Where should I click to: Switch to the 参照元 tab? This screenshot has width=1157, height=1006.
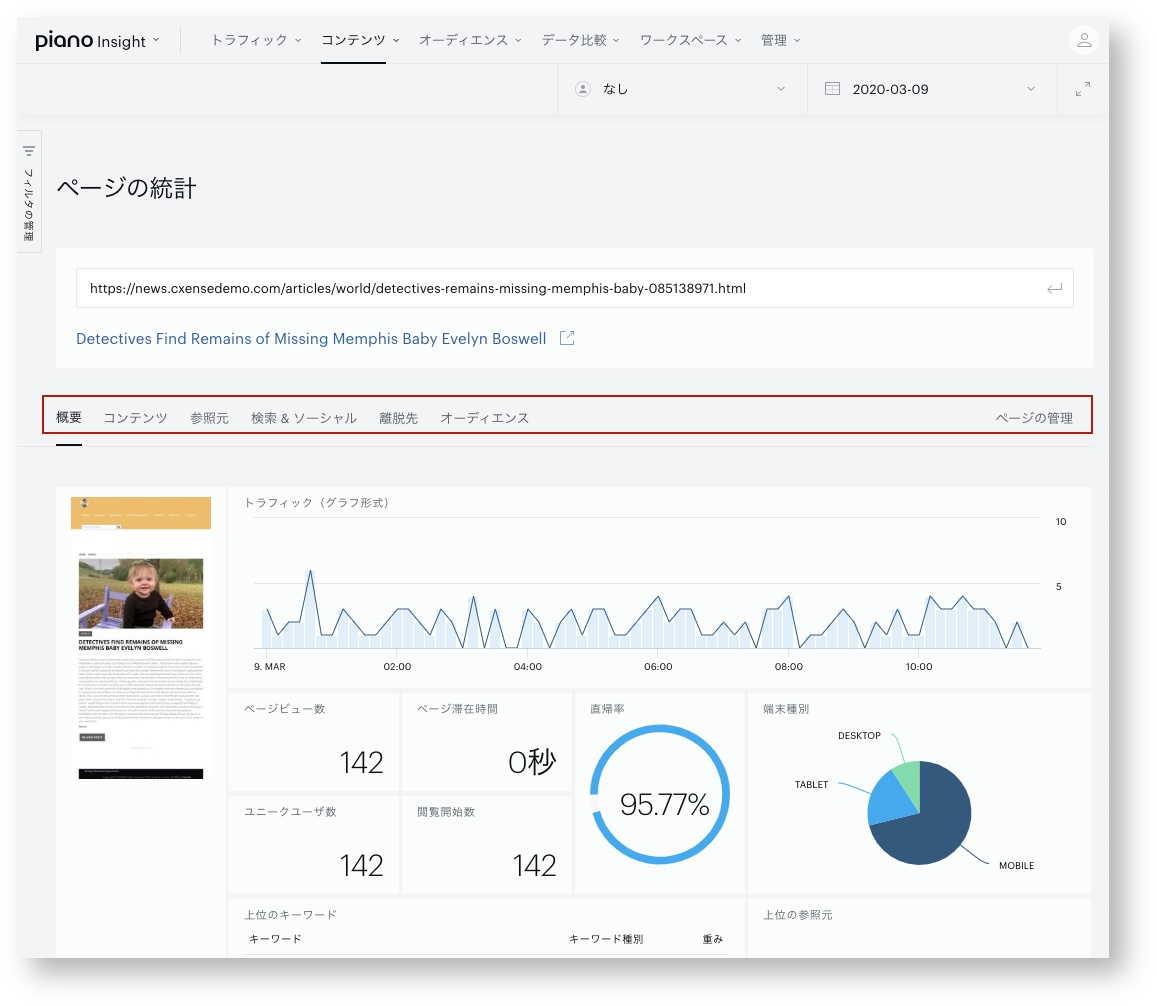pos(210,418)
